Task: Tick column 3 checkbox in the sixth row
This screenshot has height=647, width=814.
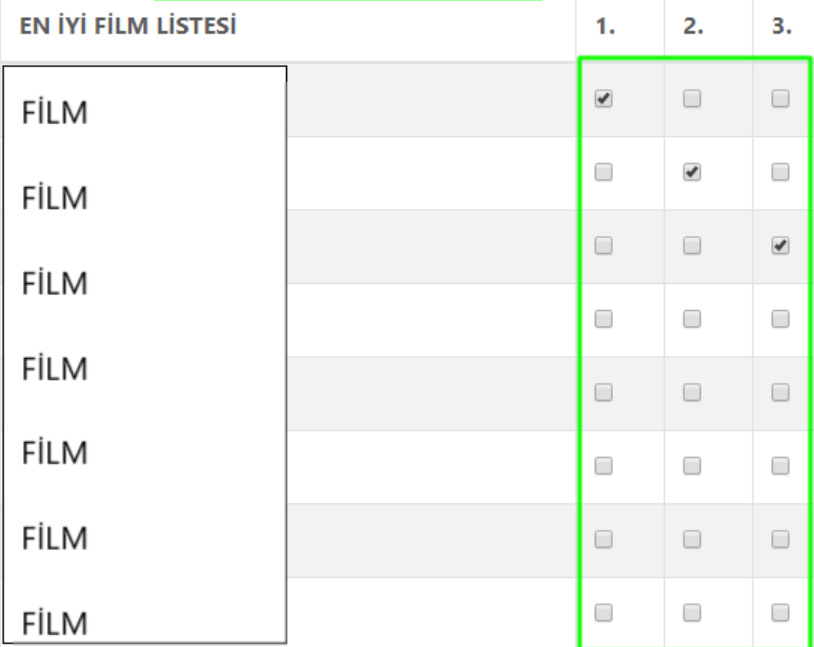Action: [781, 466]
